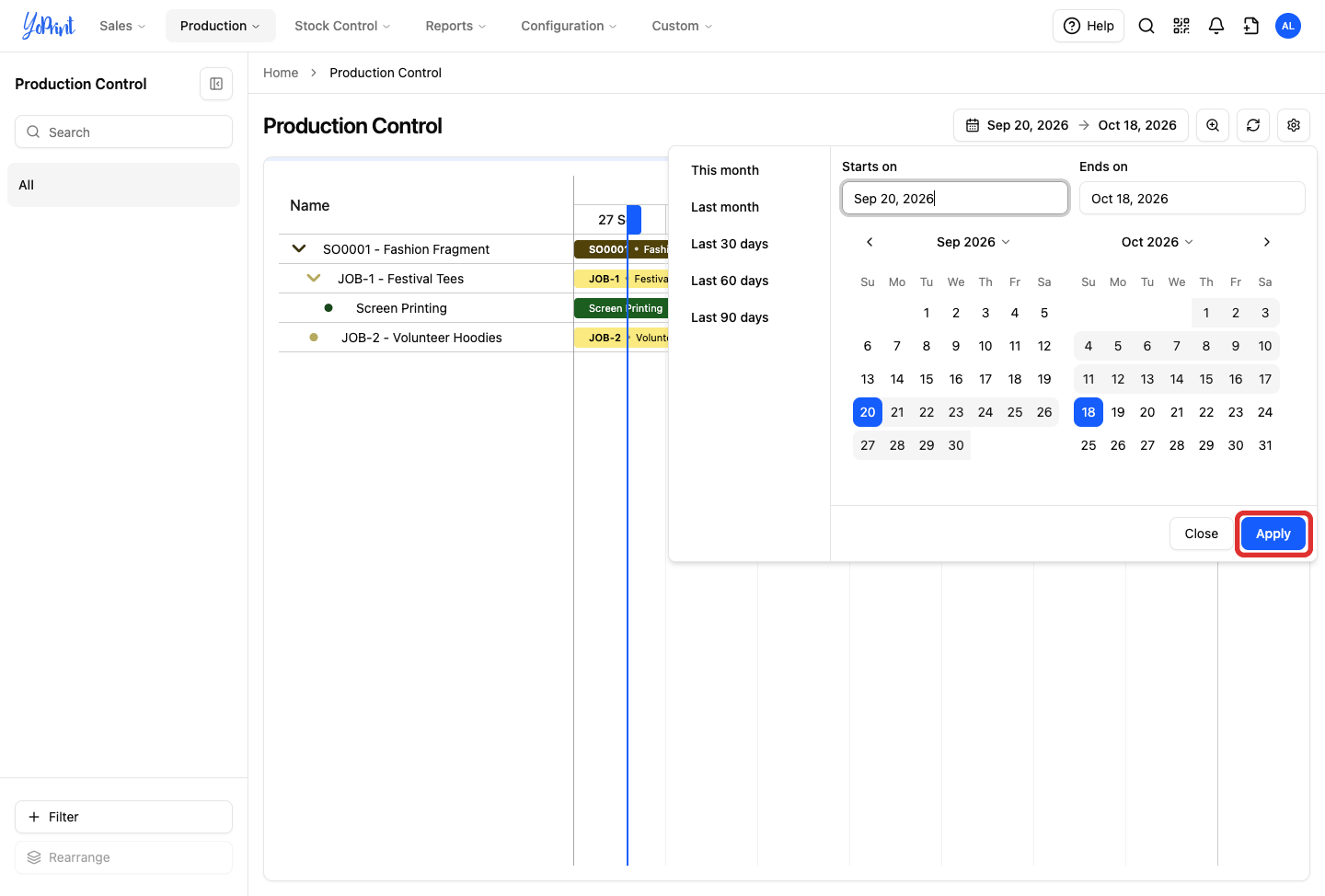Click the YoPrint logo

pyautogui.click(x=49, y=26)
